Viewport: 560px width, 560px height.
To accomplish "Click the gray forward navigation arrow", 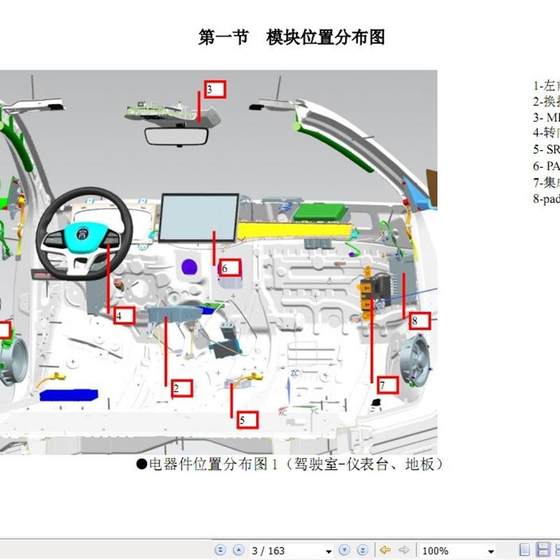I will point(404,550).
